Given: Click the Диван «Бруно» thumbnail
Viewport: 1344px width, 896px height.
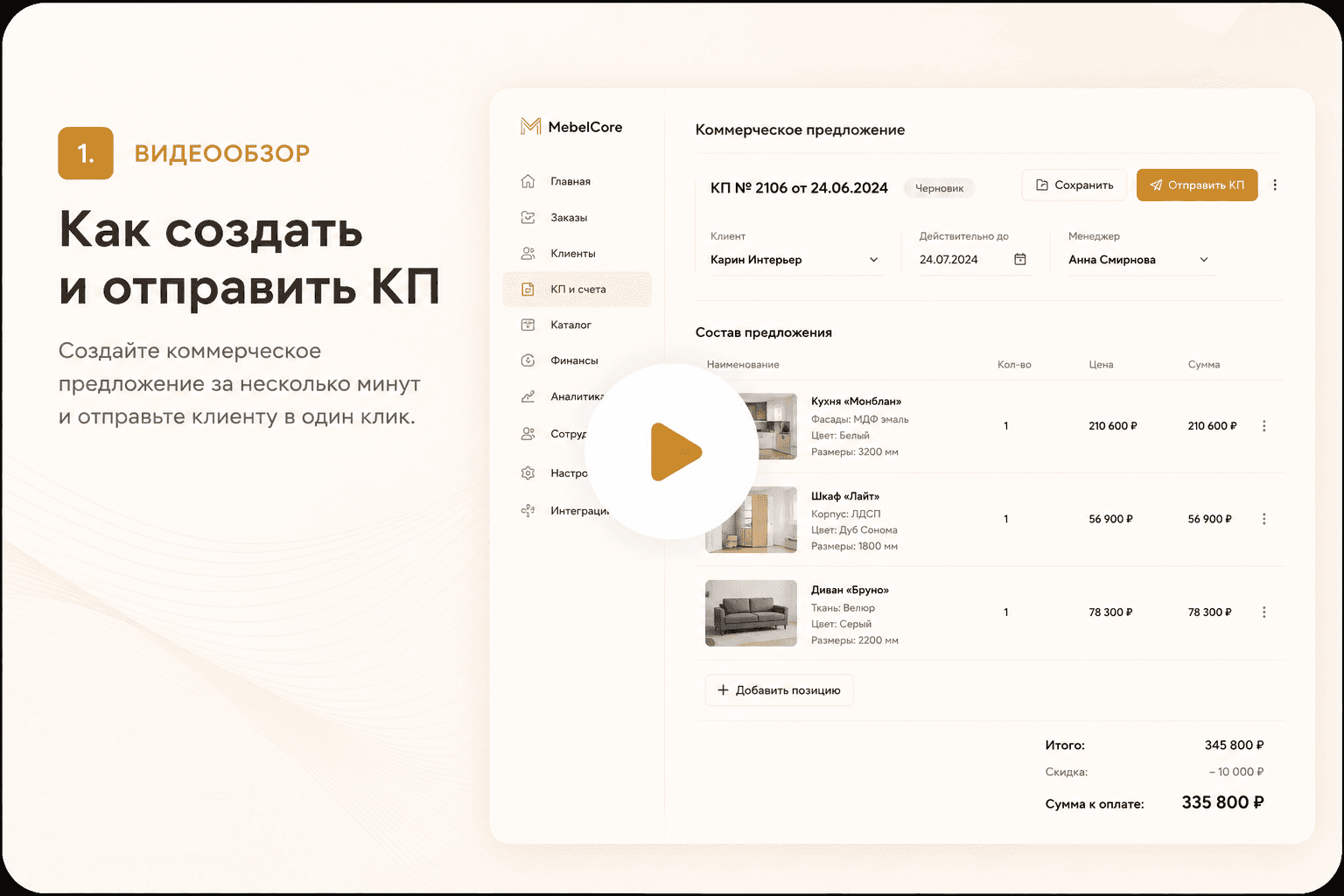Looking at the screenshot, I should (x=751, y=613).
